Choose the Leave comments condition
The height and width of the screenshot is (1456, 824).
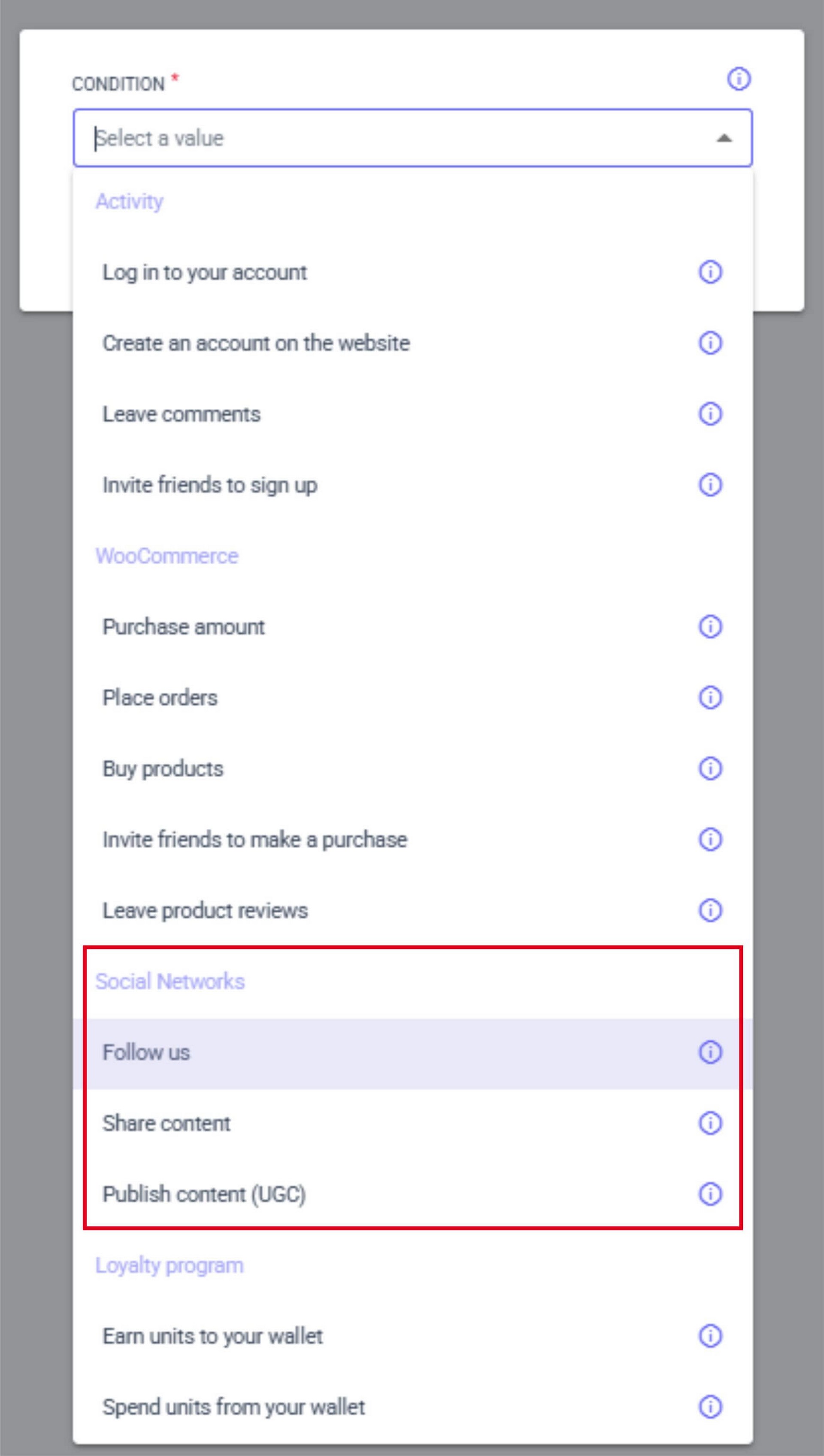click(x=182, y=414)
